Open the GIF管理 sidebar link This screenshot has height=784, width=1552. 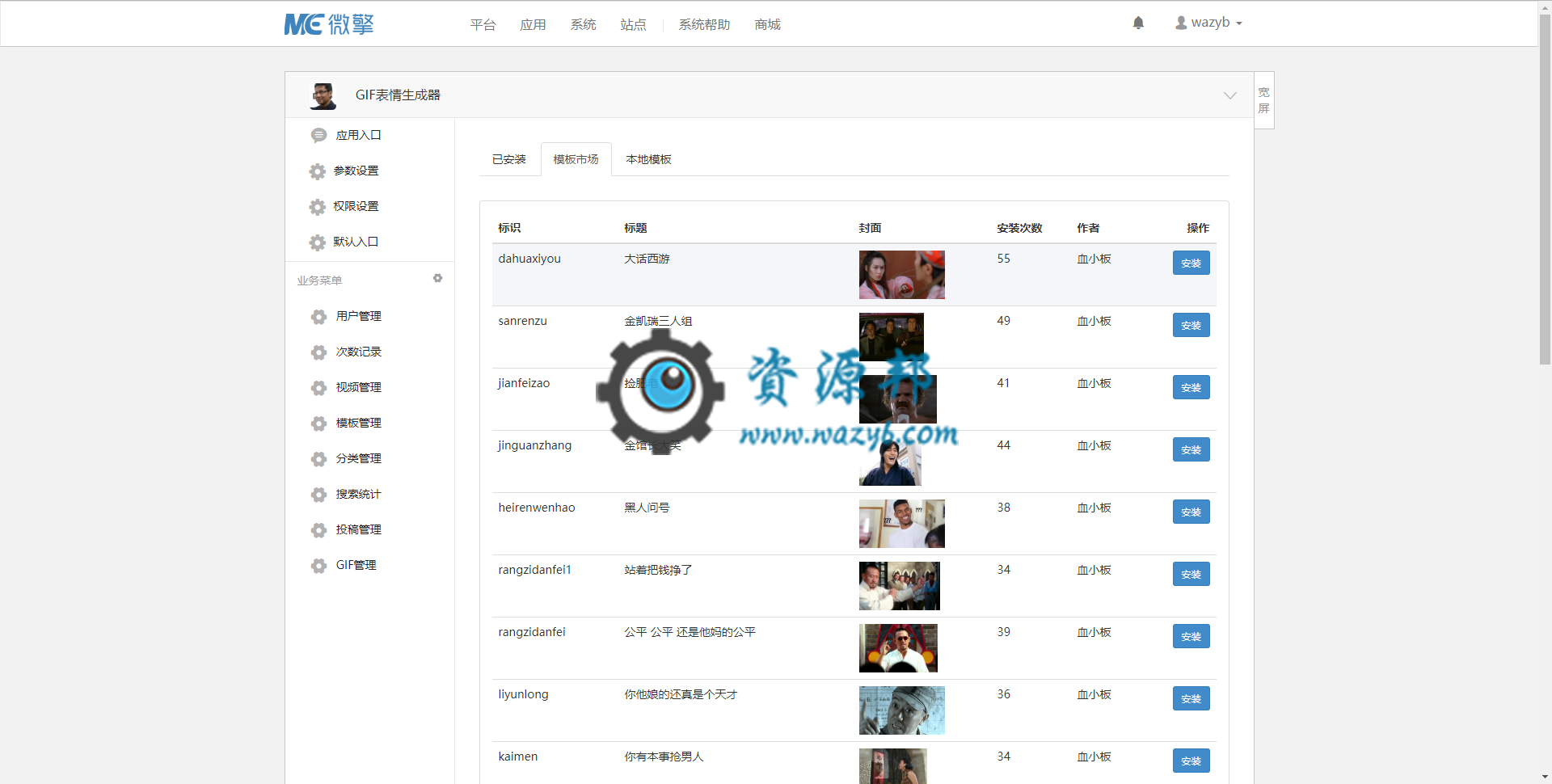click(x=356, y=565)
